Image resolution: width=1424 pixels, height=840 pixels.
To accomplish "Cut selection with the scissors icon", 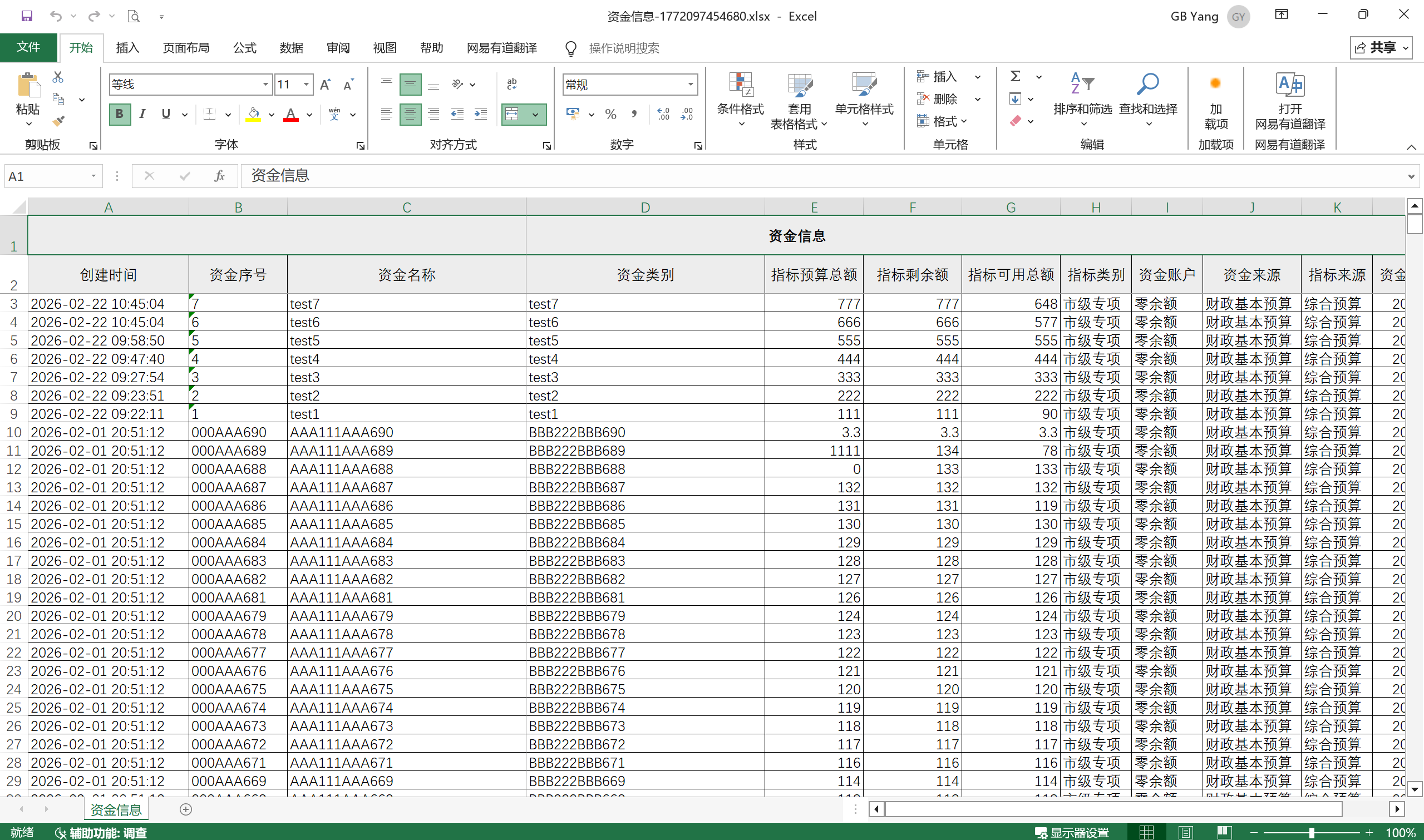I will pyautogui.click(x=58, y=76).
